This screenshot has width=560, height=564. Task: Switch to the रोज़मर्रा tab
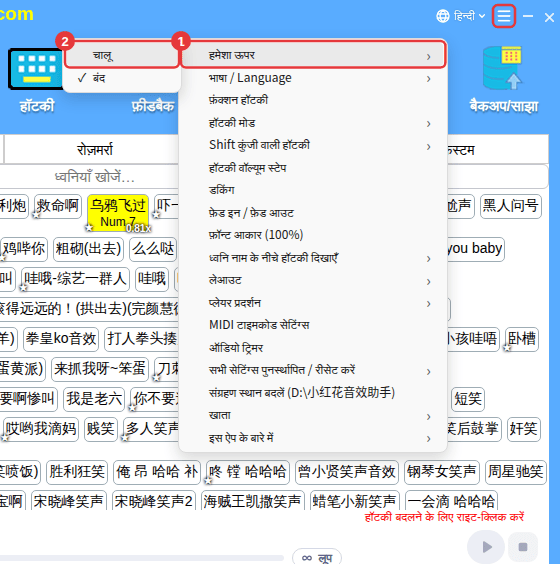tap(95, 150)
